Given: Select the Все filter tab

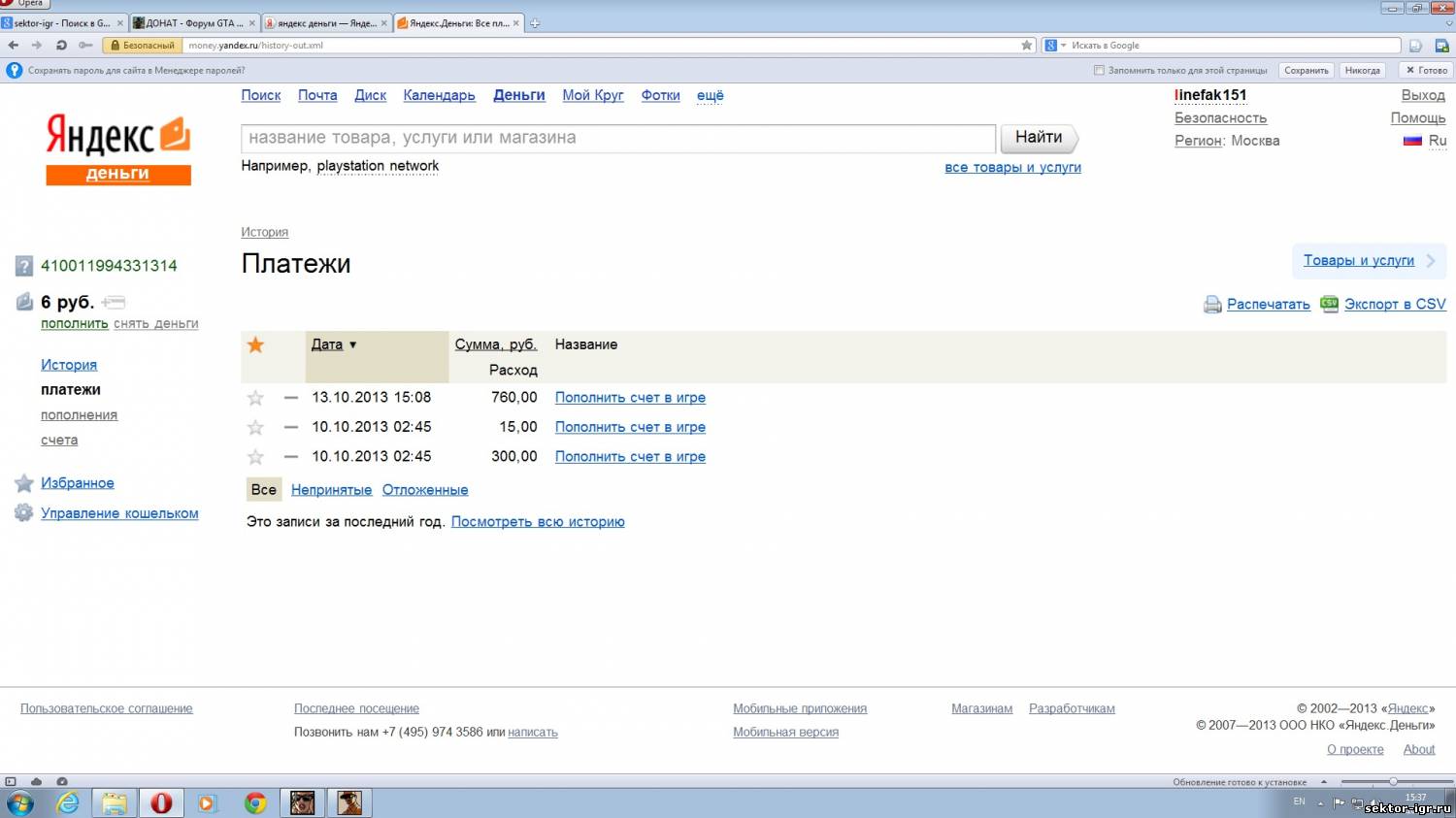Looking at the screenshot, I should tap(264, 490).
